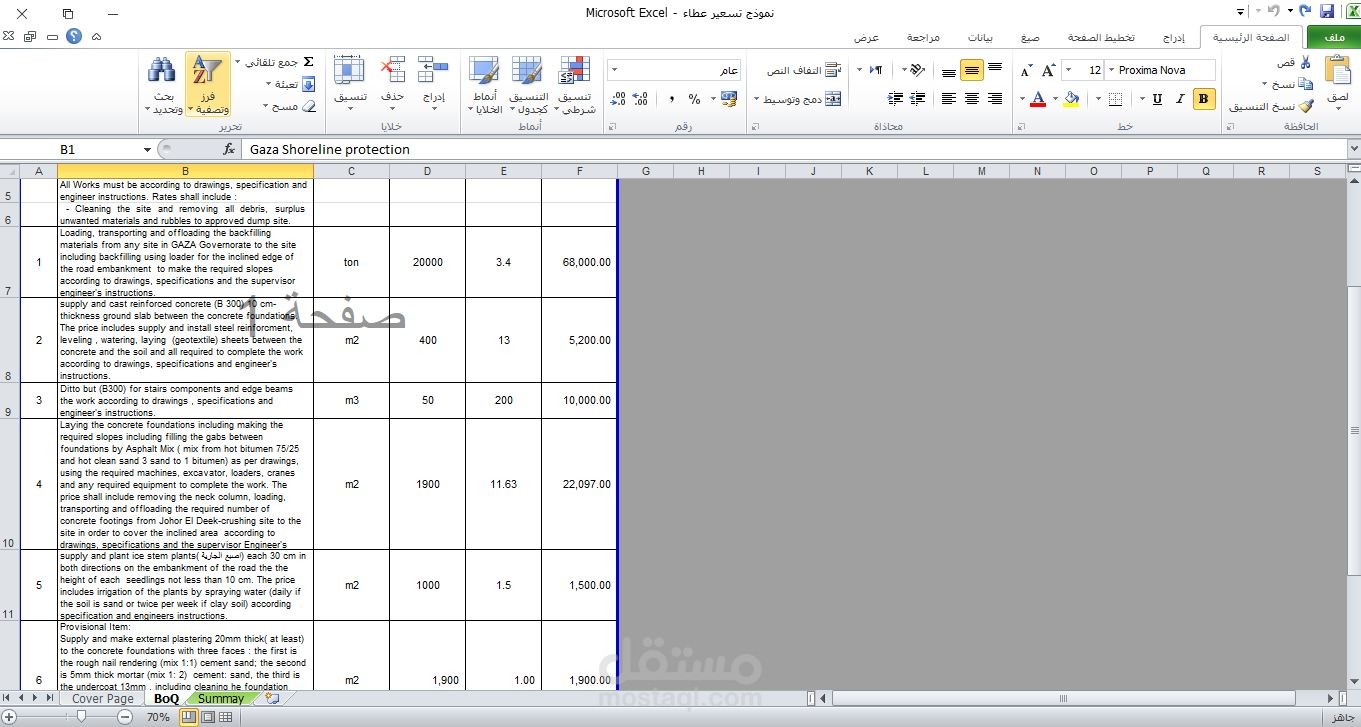
Task: Toggle Underline formatting
Action: [x=1157, y=99]
